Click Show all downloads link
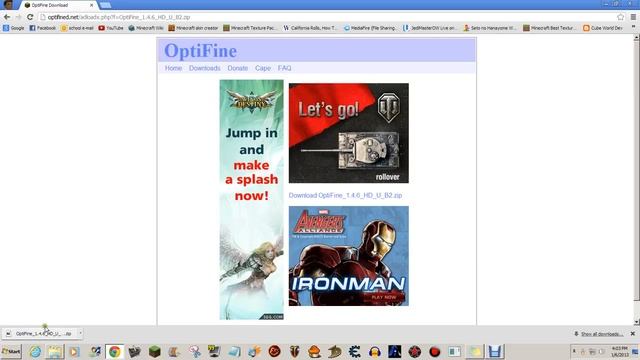Image resolution: width=640 pixels, height=360 pixels. pyautogui.click(x=602, y=334)
